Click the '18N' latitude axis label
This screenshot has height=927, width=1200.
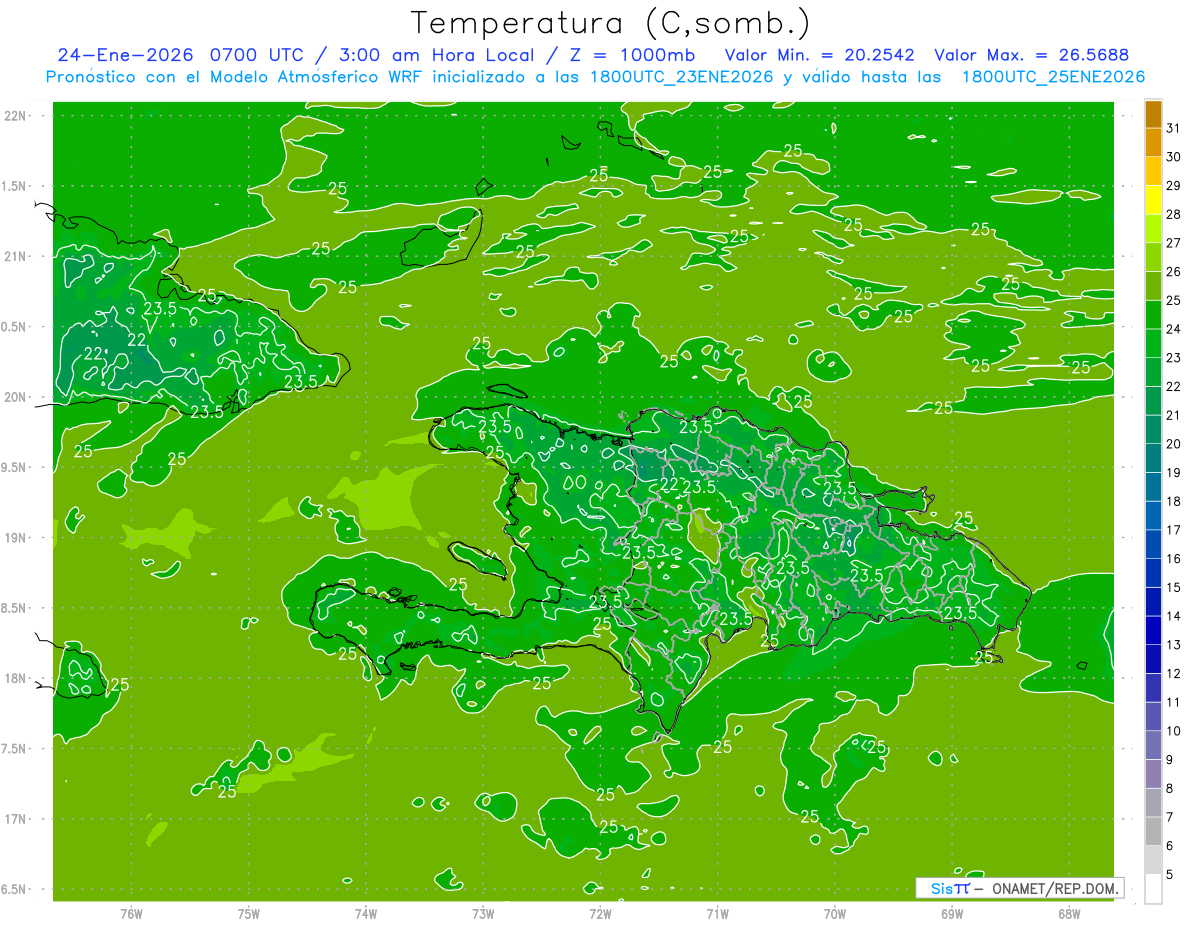15,679
